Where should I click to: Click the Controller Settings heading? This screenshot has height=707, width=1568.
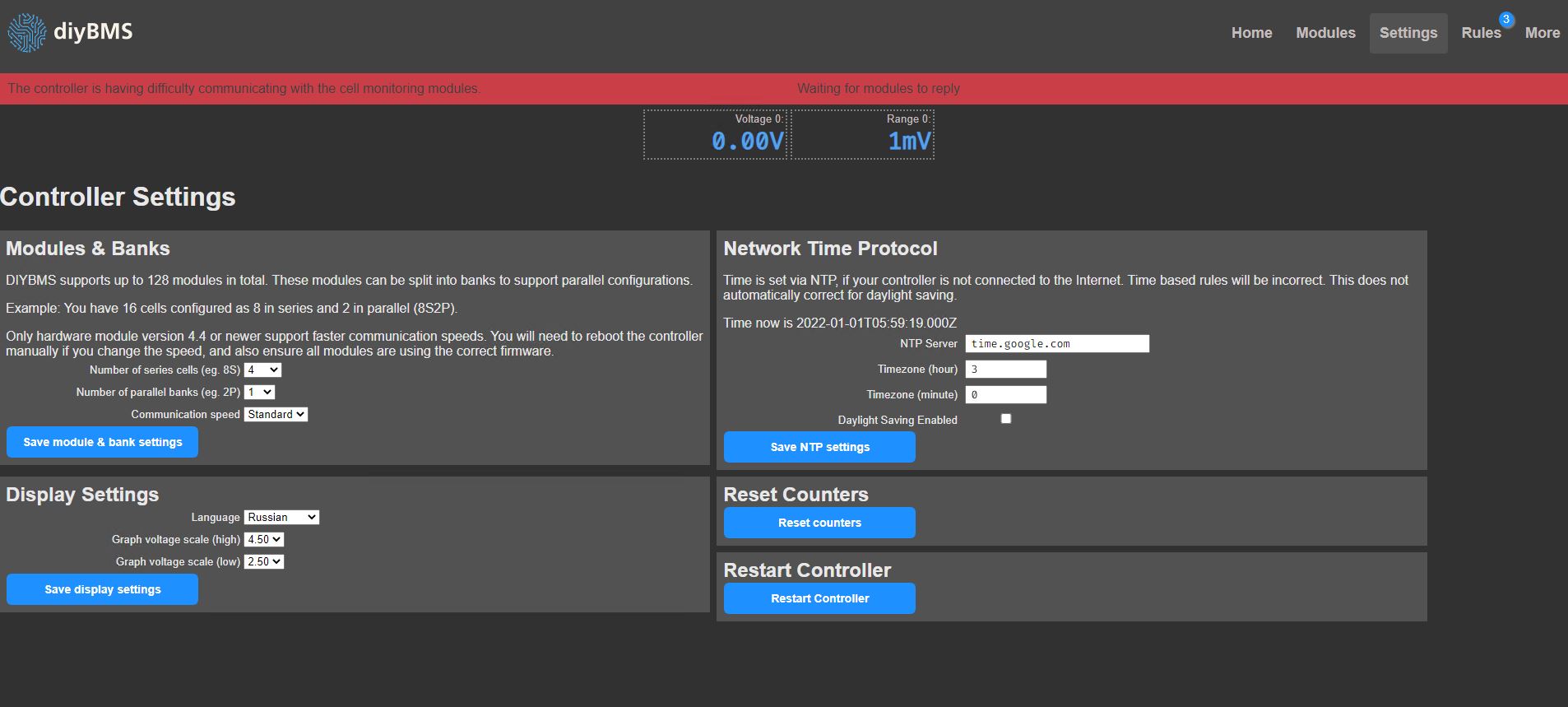tap(118, 197)
